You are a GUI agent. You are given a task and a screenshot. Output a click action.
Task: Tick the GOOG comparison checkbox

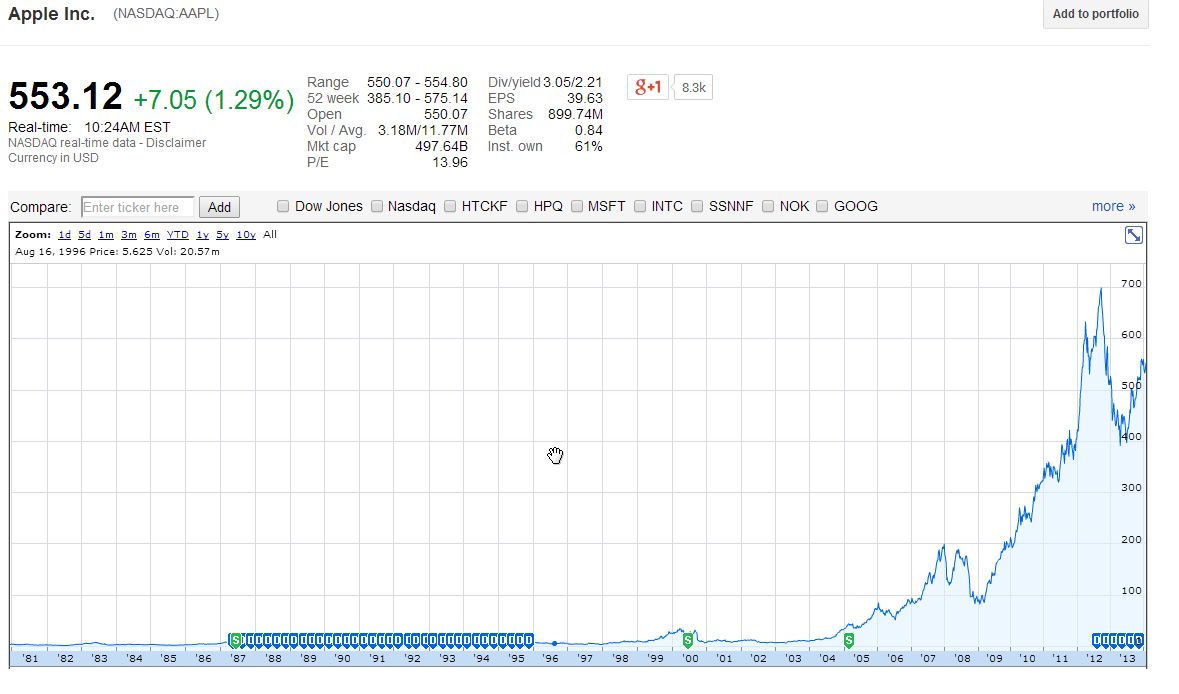(x=823, y=207)
